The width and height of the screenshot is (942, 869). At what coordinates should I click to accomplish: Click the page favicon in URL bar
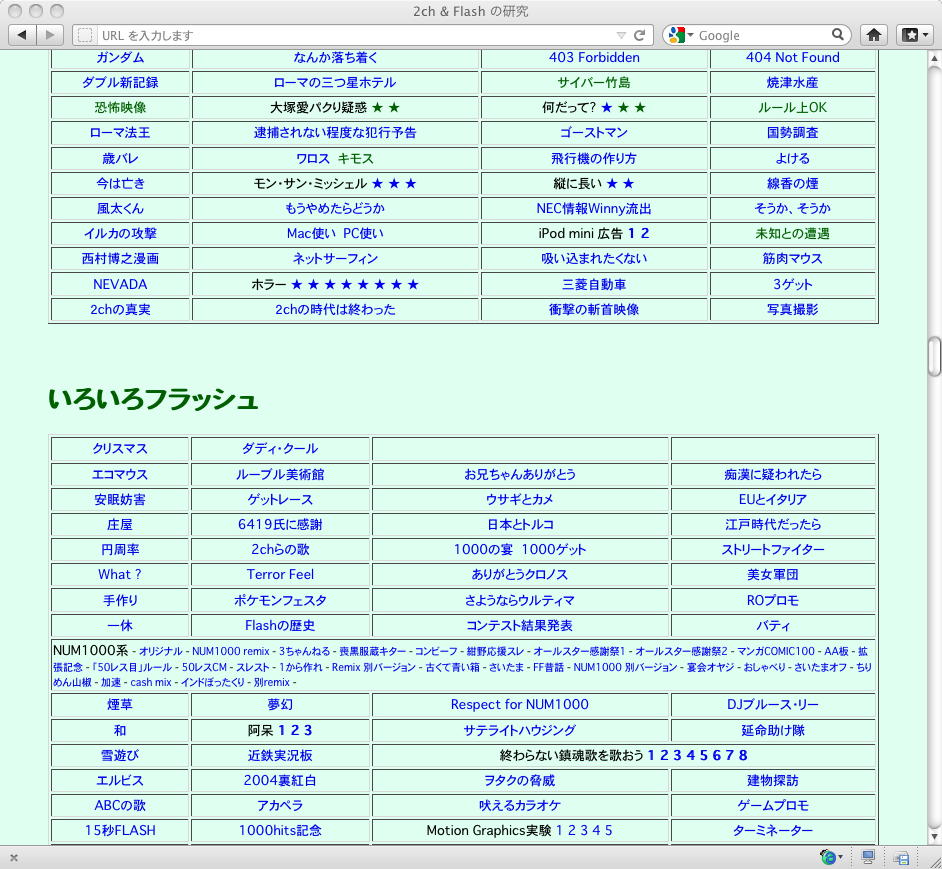(x=85, y=35)
